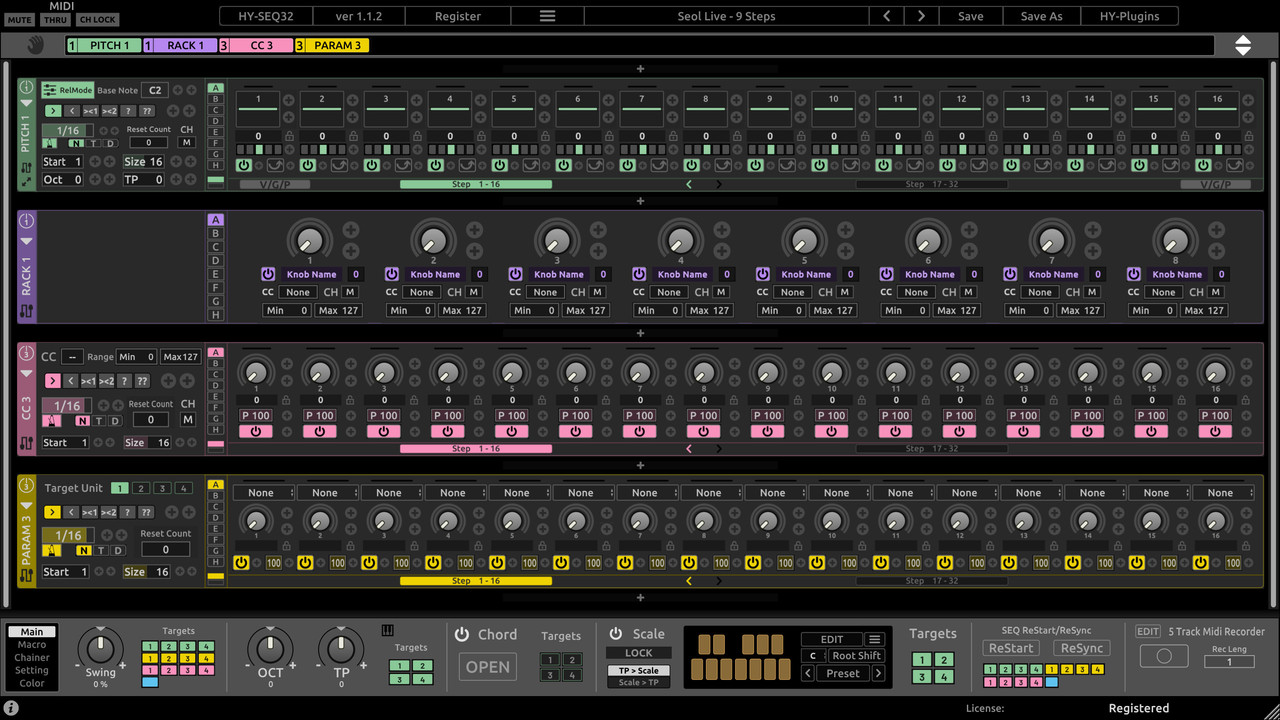Collapse the CC 3 track triangle
1280x720 pixels.
(27, 373)
